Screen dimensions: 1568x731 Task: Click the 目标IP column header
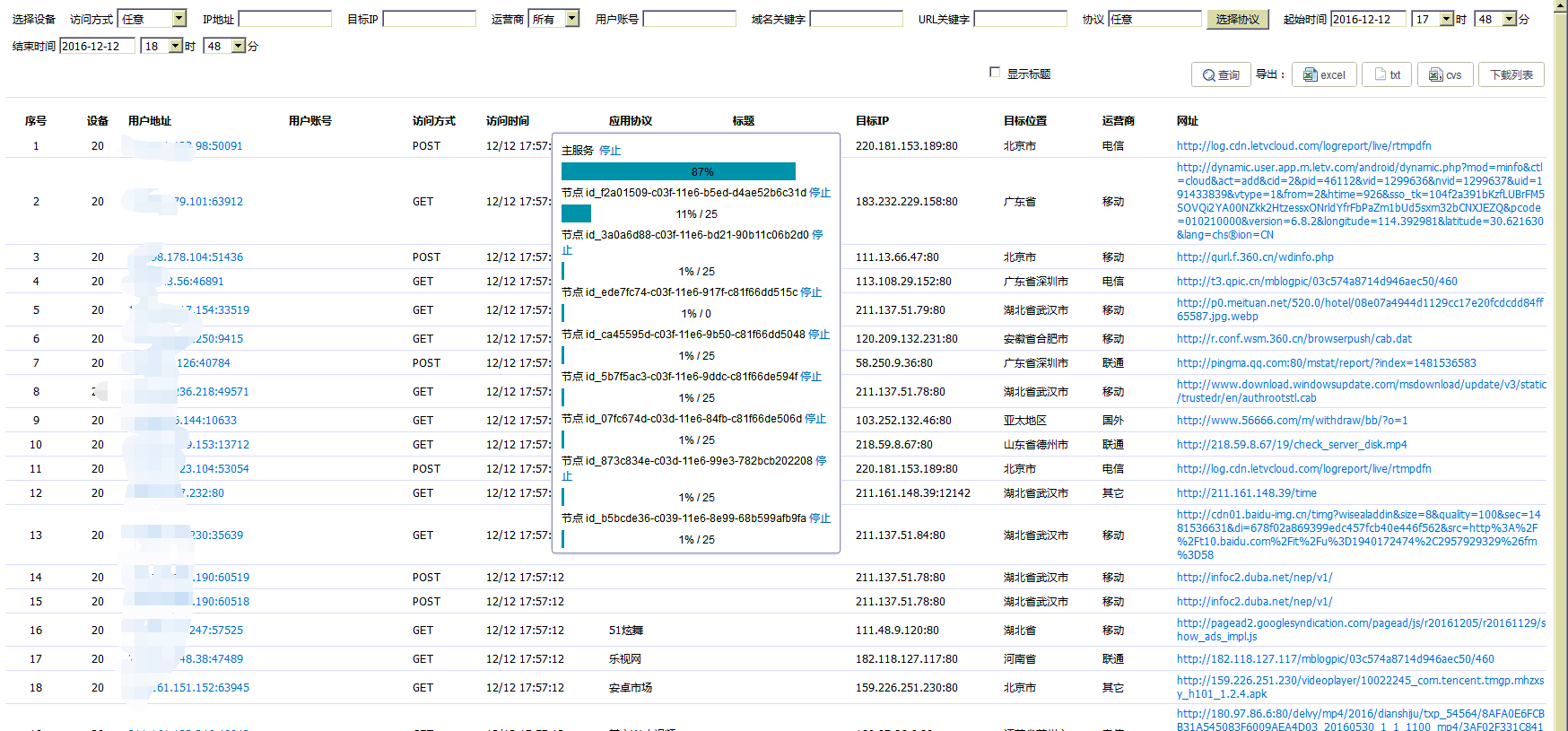[x=872, y=121]
